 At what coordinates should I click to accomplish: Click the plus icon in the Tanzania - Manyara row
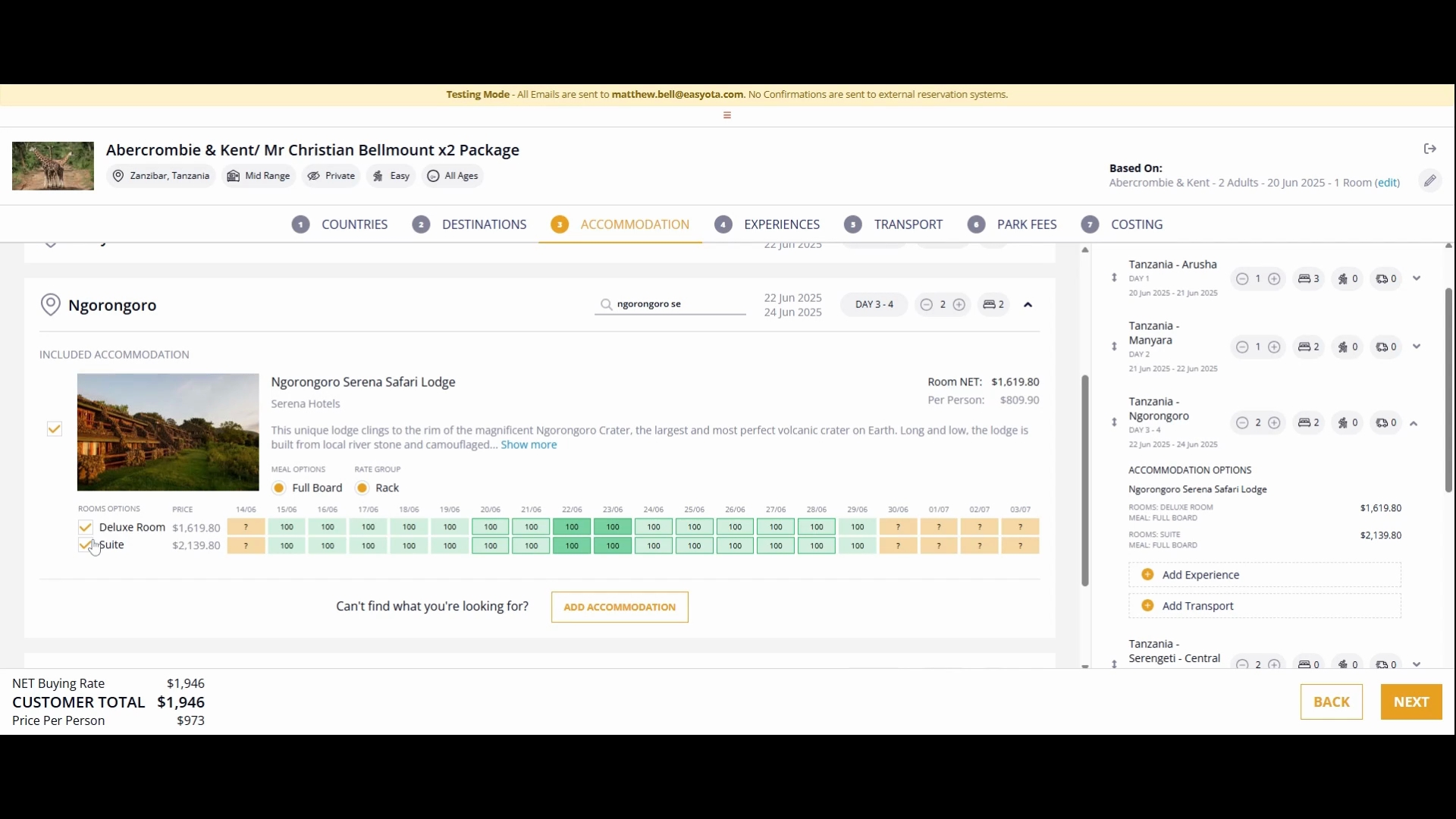(x=1275, y=347)
